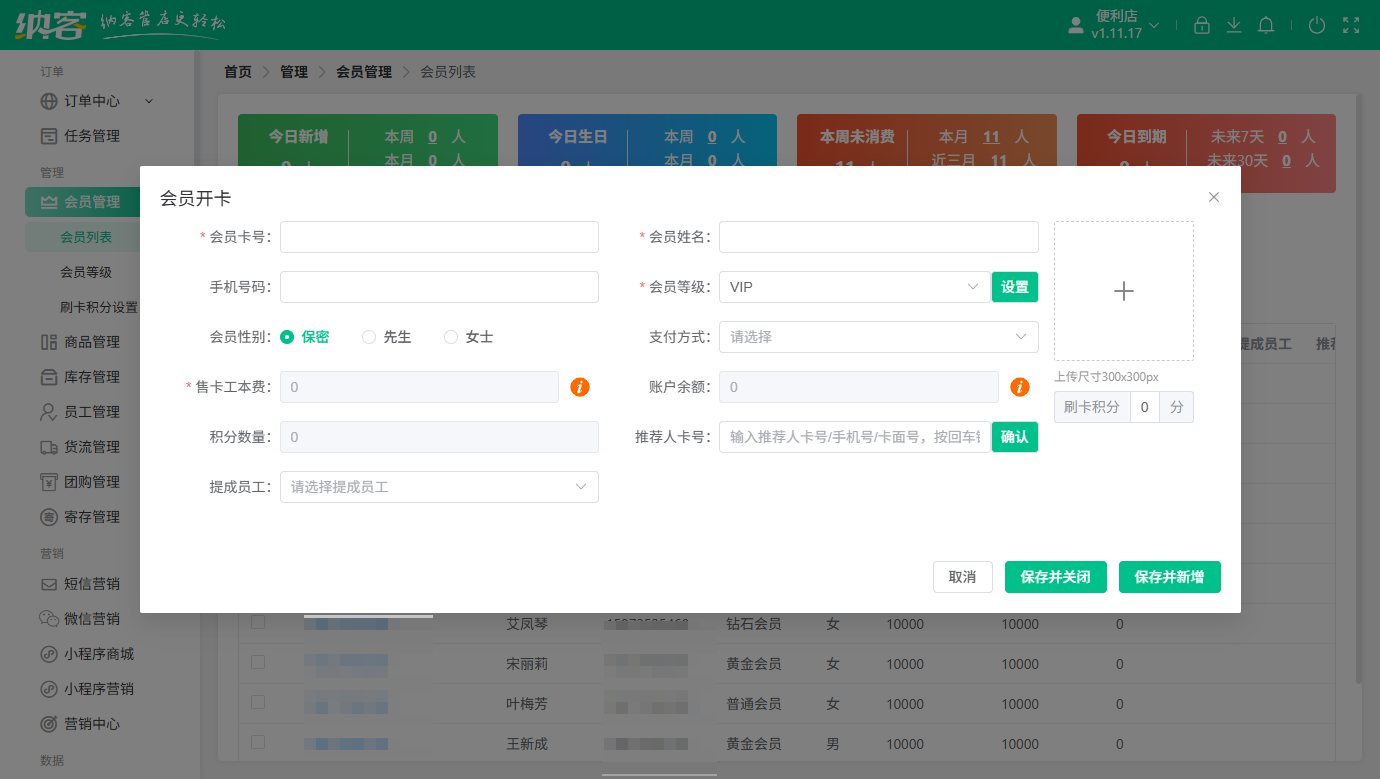This screenshot has width=1380, height=779.
Task: Open the 支付方式 dropdown
Action: [878, 337]
